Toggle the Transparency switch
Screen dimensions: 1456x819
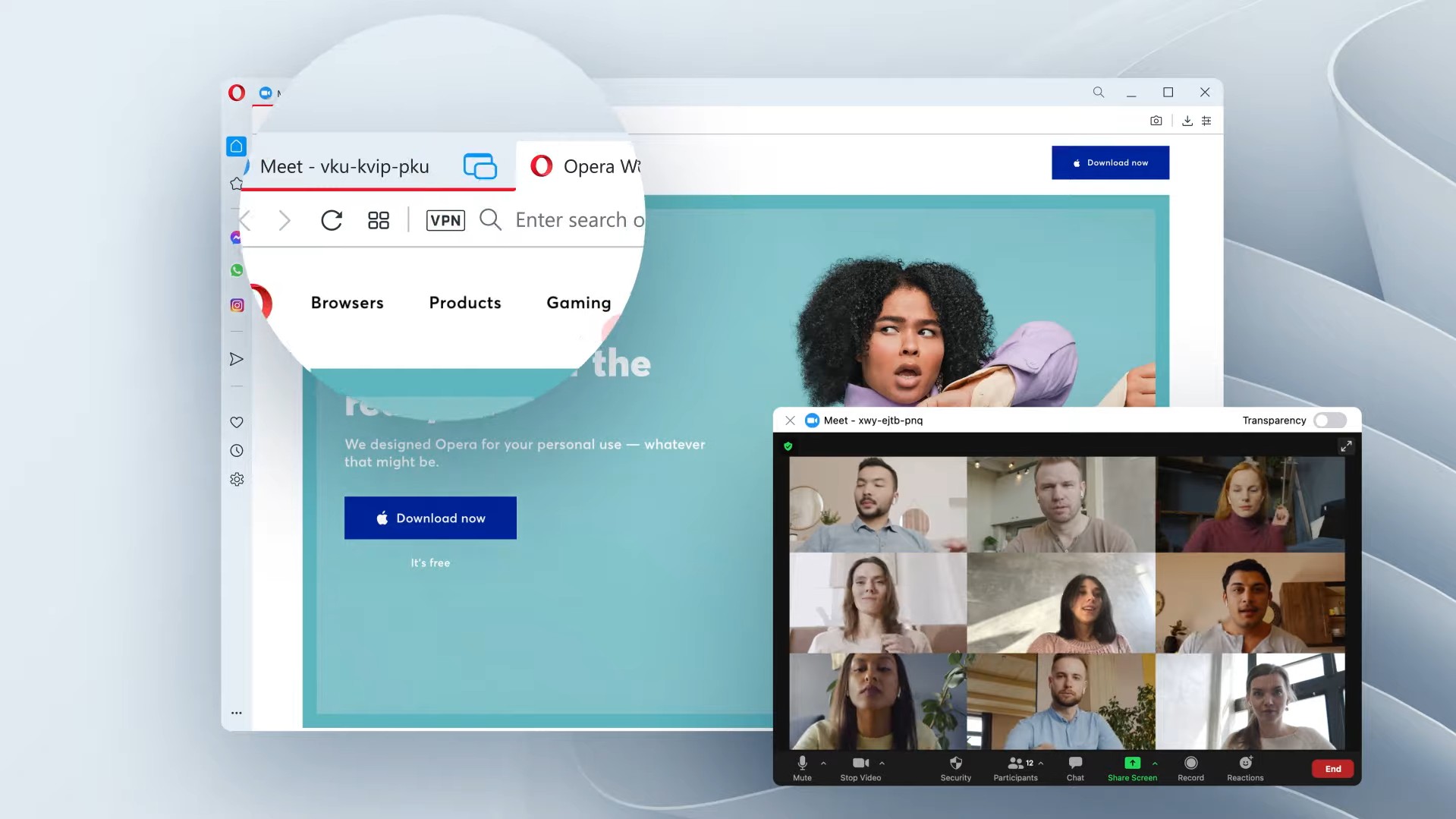[x=1330, y=421]
